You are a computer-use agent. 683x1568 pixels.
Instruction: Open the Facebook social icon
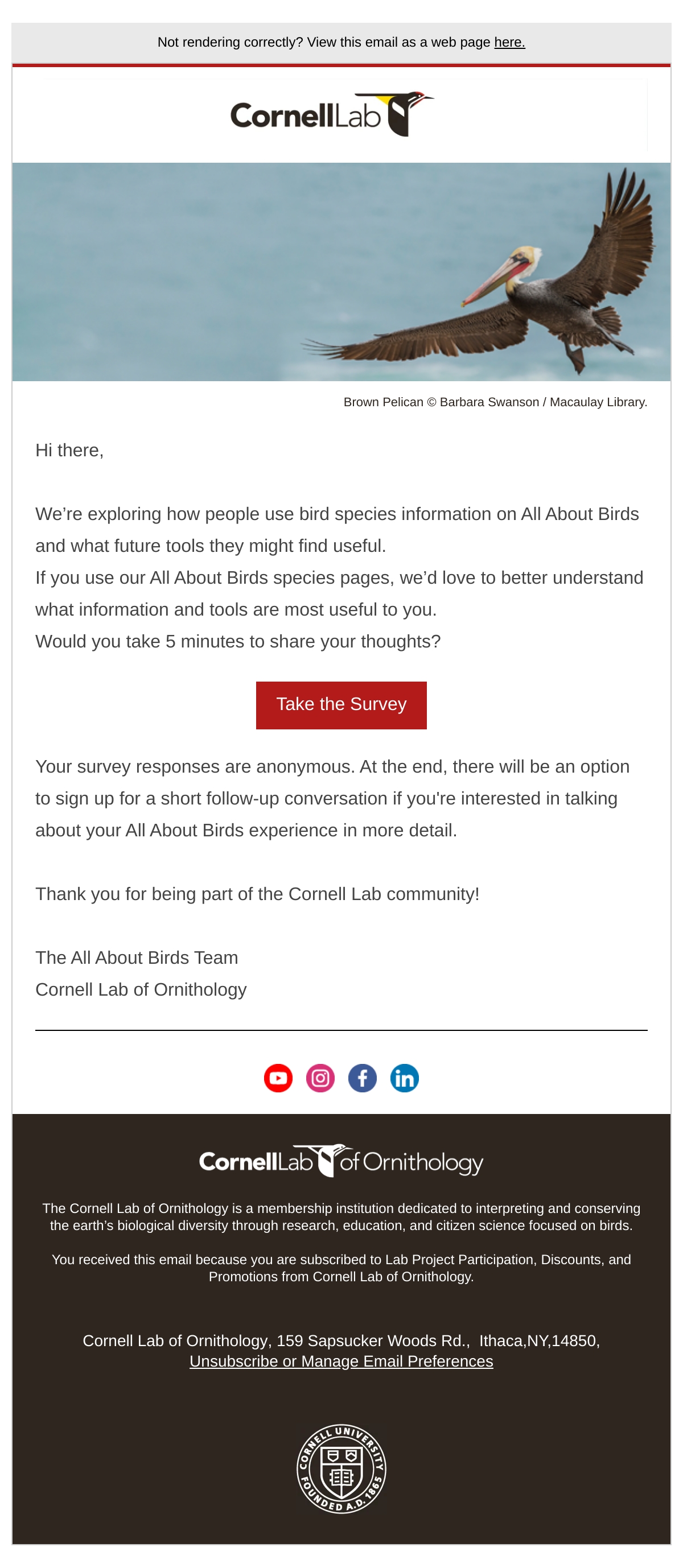tap(362, 1078)
